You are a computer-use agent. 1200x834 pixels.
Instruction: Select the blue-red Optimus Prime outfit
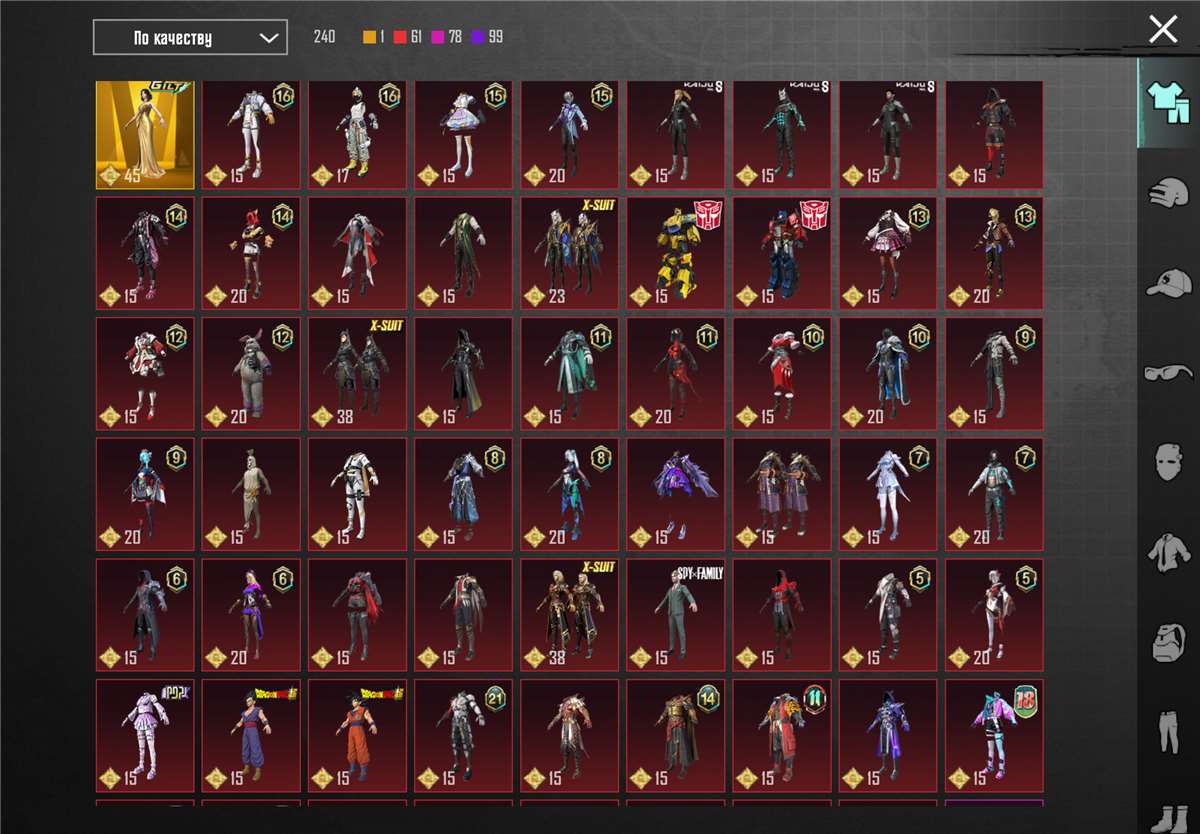[x=782, y=253]
